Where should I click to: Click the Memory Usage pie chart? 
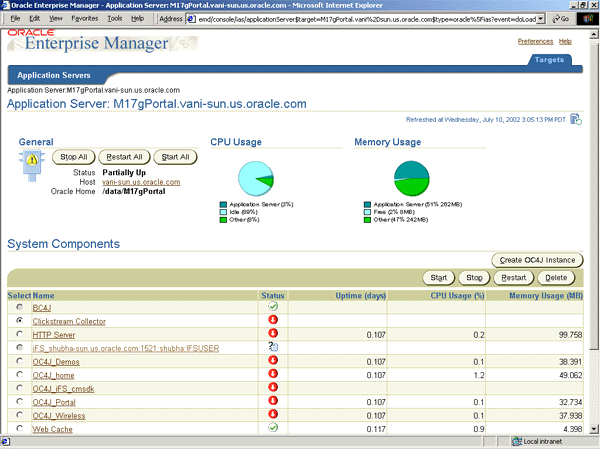pos(412,179)
